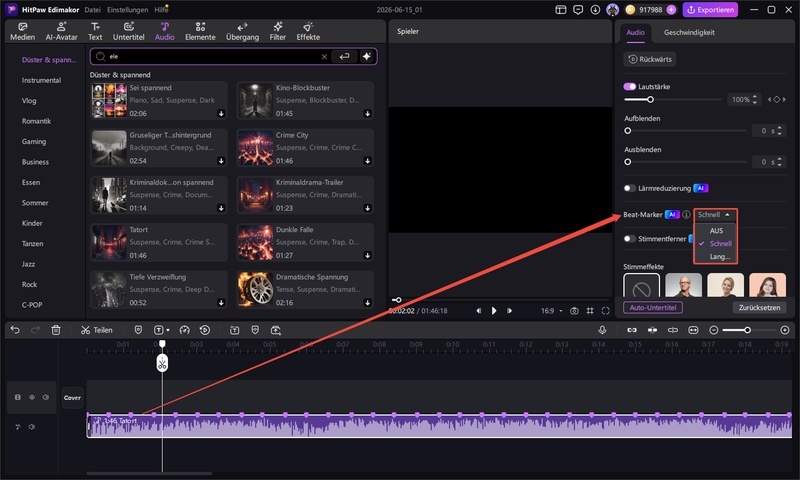Viewport: 800px width, 480px height.
Task: Open the 16:9 aspect ratio dropdown
Action: pyautogui.click(x=552, y=311)
